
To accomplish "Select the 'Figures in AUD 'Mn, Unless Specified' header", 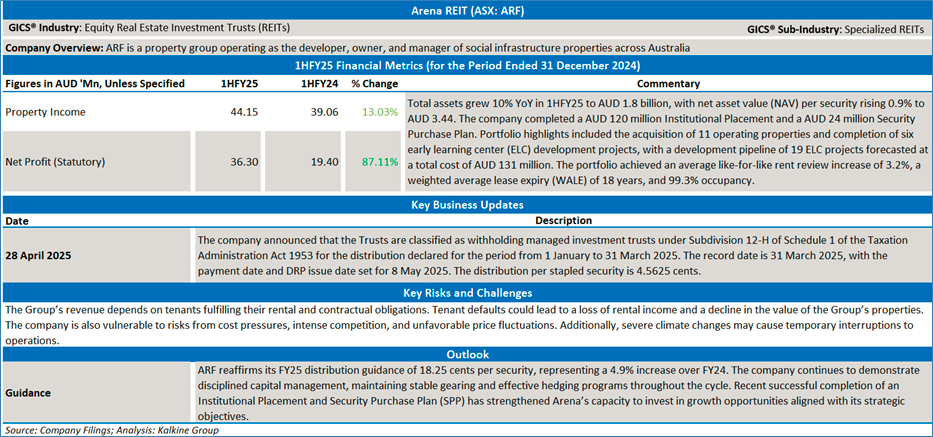I will pyautogui.click(x=95, y=84).
